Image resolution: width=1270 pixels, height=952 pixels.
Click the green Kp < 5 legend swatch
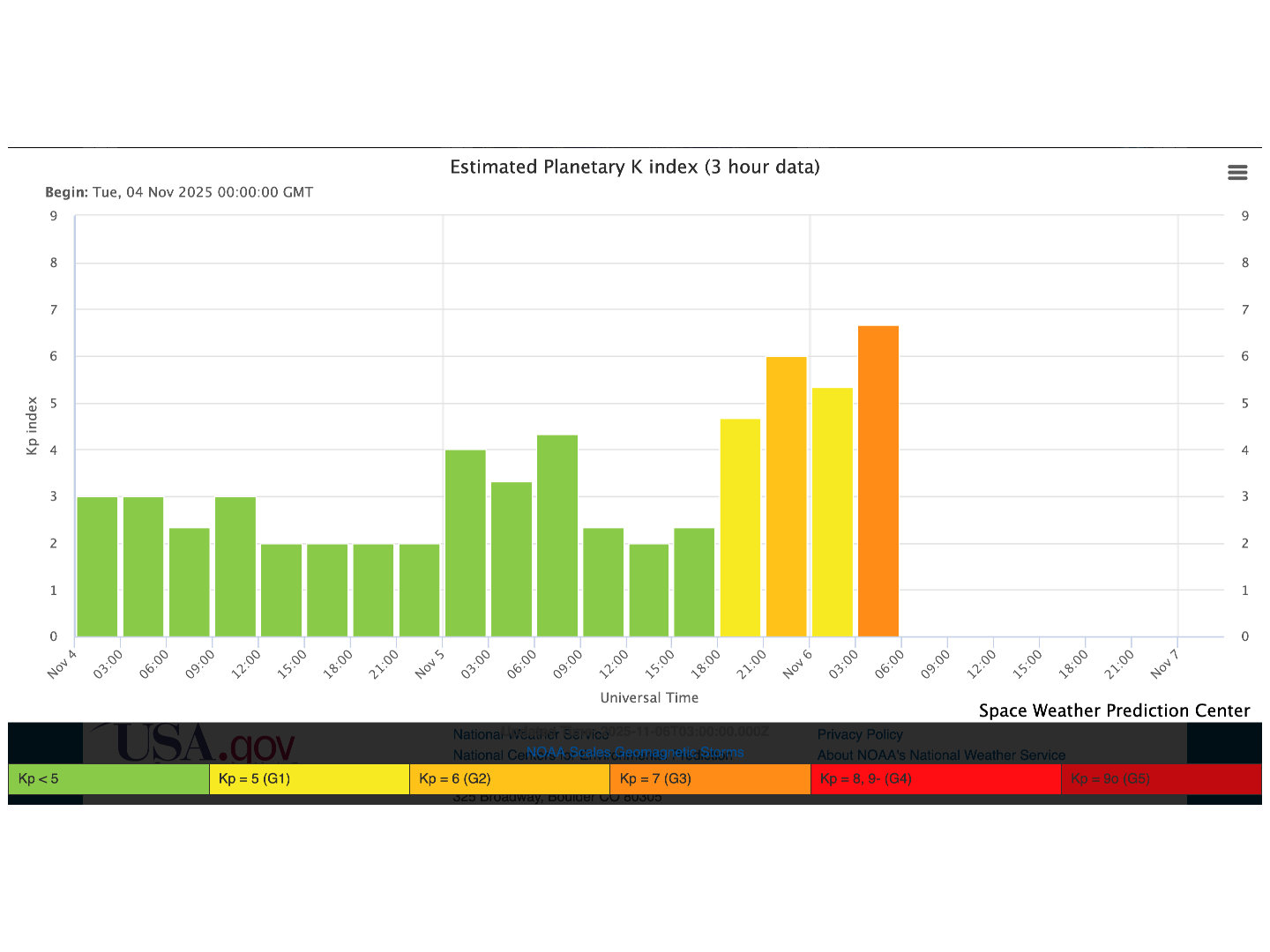coord(108,779)
